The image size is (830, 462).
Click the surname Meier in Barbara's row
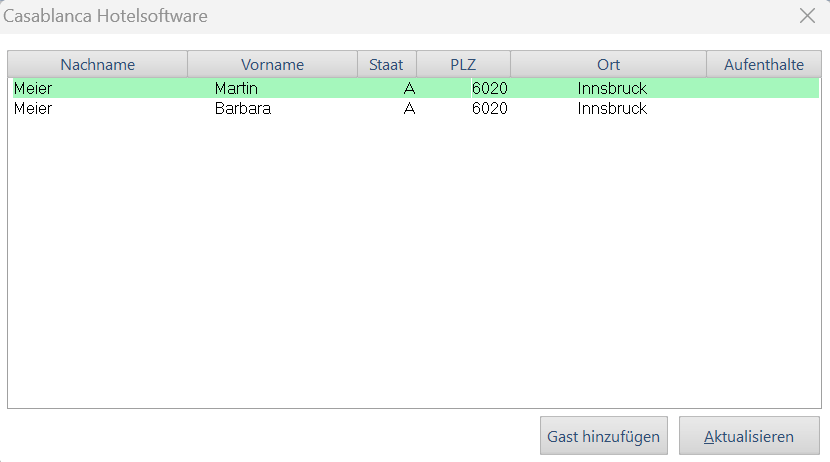pos(33,108)
